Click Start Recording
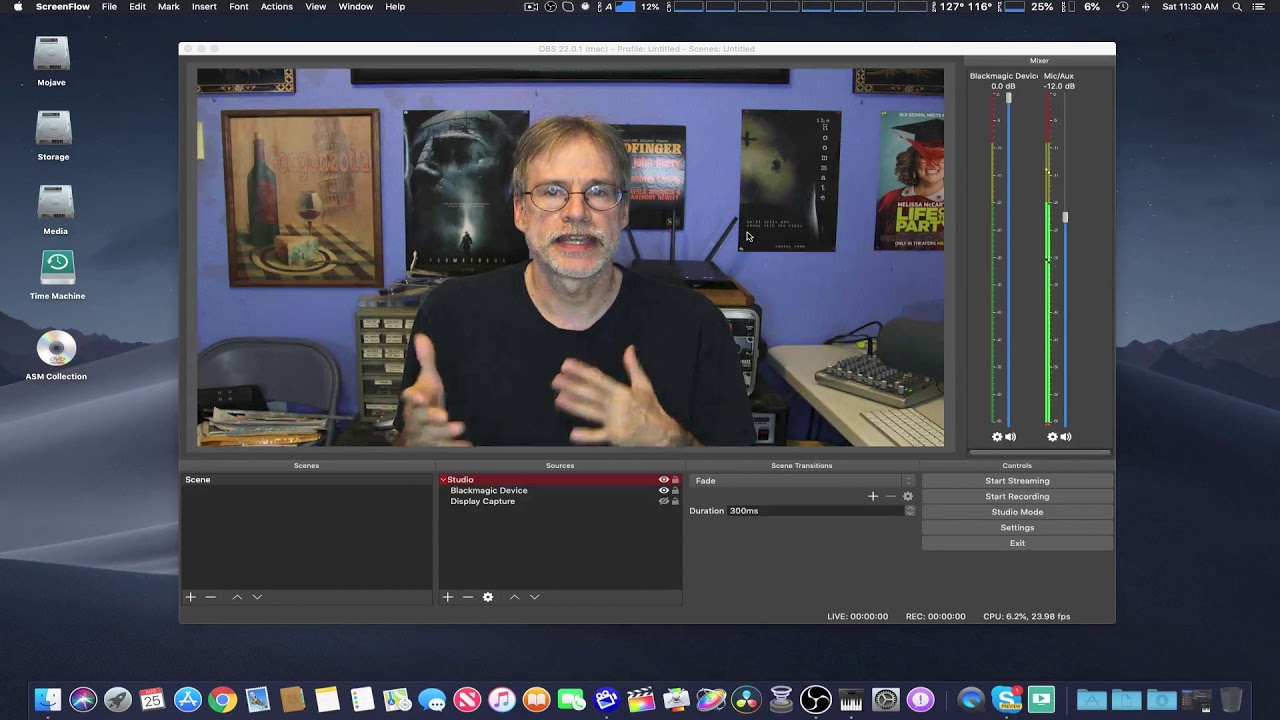1280x720 pixels. coord(1017,496)
